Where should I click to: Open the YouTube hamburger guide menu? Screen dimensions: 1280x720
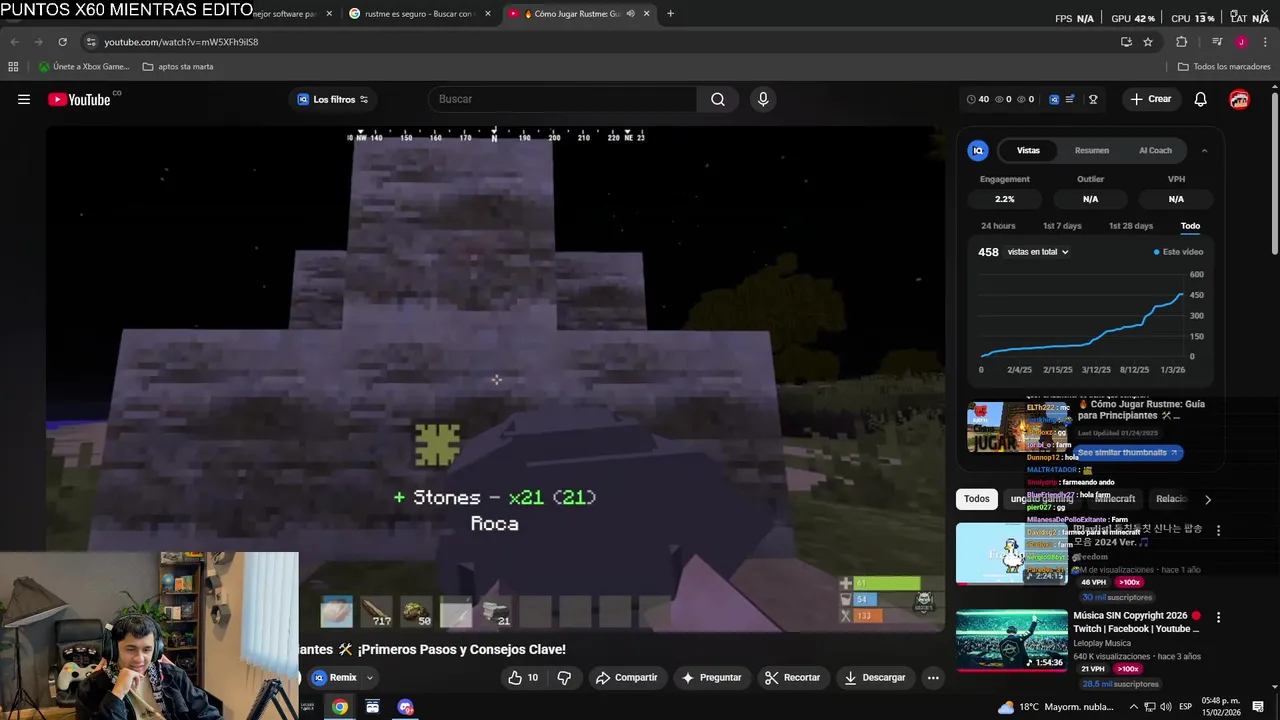tap(24, 99)
